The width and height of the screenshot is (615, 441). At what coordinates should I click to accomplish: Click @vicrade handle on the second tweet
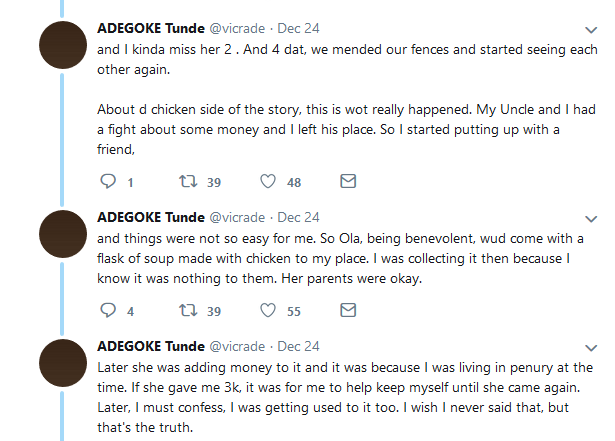click(237, 218)
